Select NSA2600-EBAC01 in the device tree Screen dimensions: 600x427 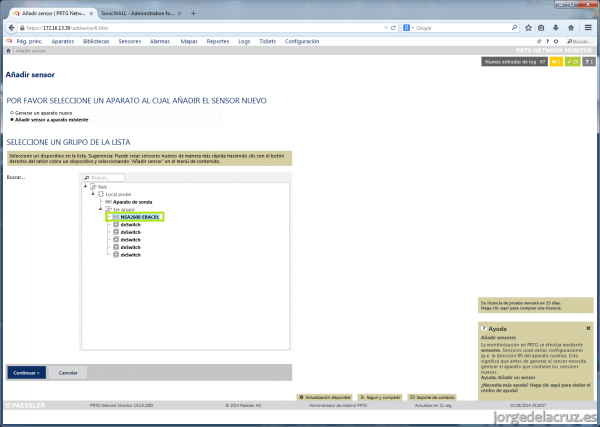[x=140, y=217]
